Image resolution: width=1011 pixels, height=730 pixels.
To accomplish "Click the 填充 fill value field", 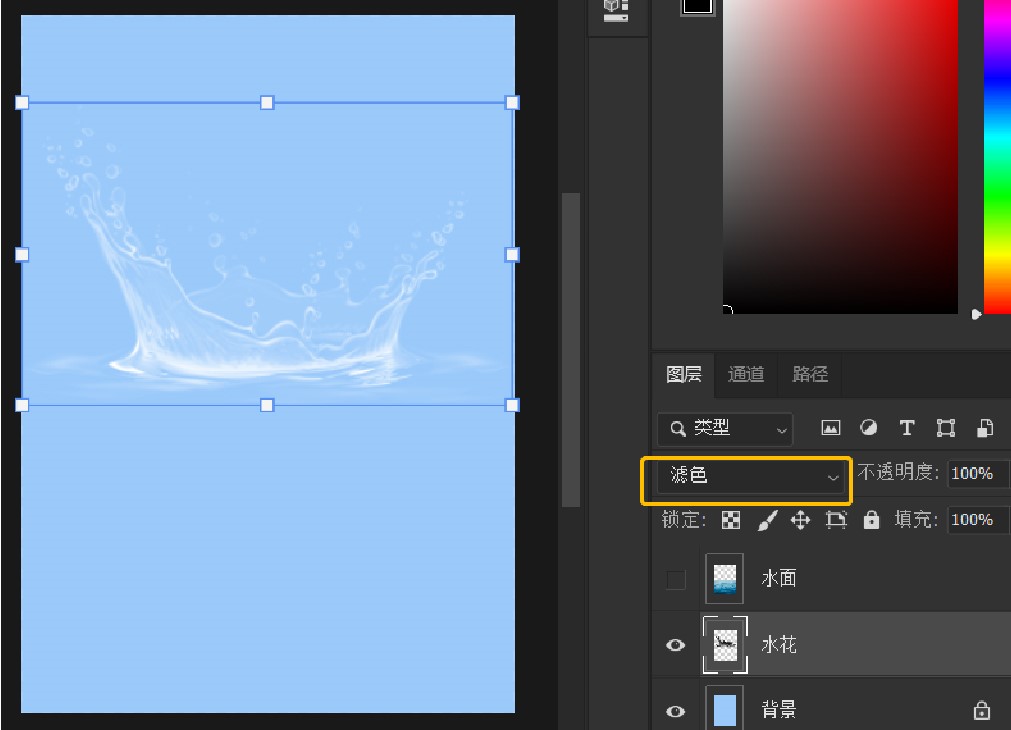I will pyautogui.click(x=976, y=520).
